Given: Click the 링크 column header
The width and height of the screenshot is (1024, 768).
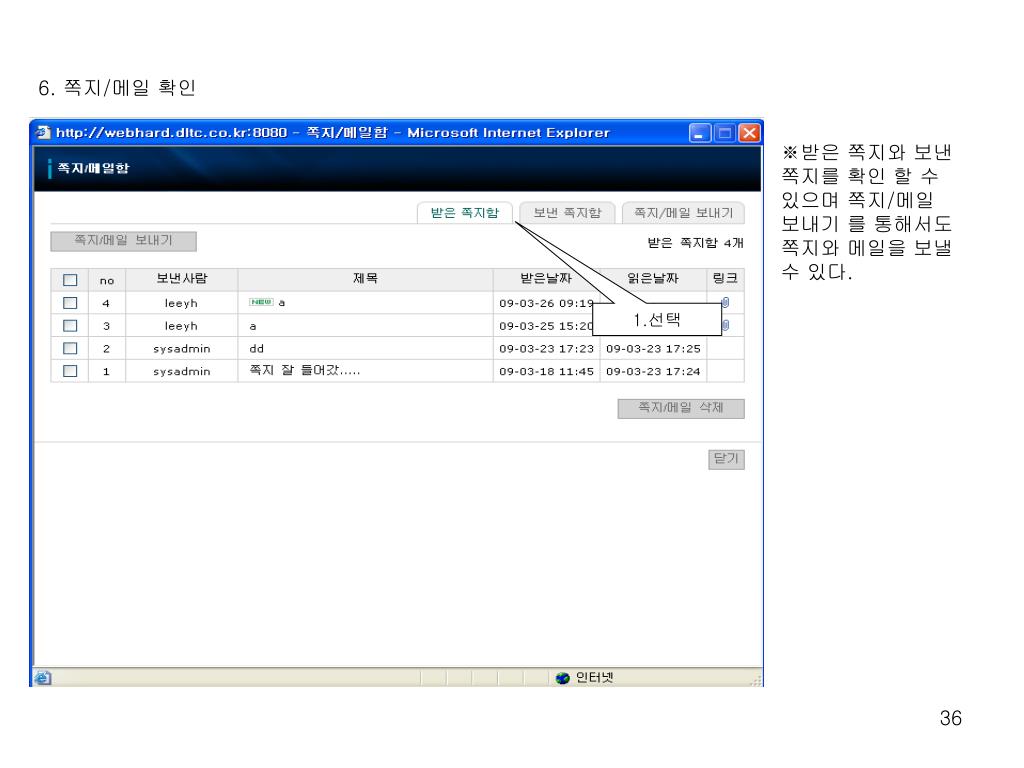Looking at the screenshot, I should [725, 279].
